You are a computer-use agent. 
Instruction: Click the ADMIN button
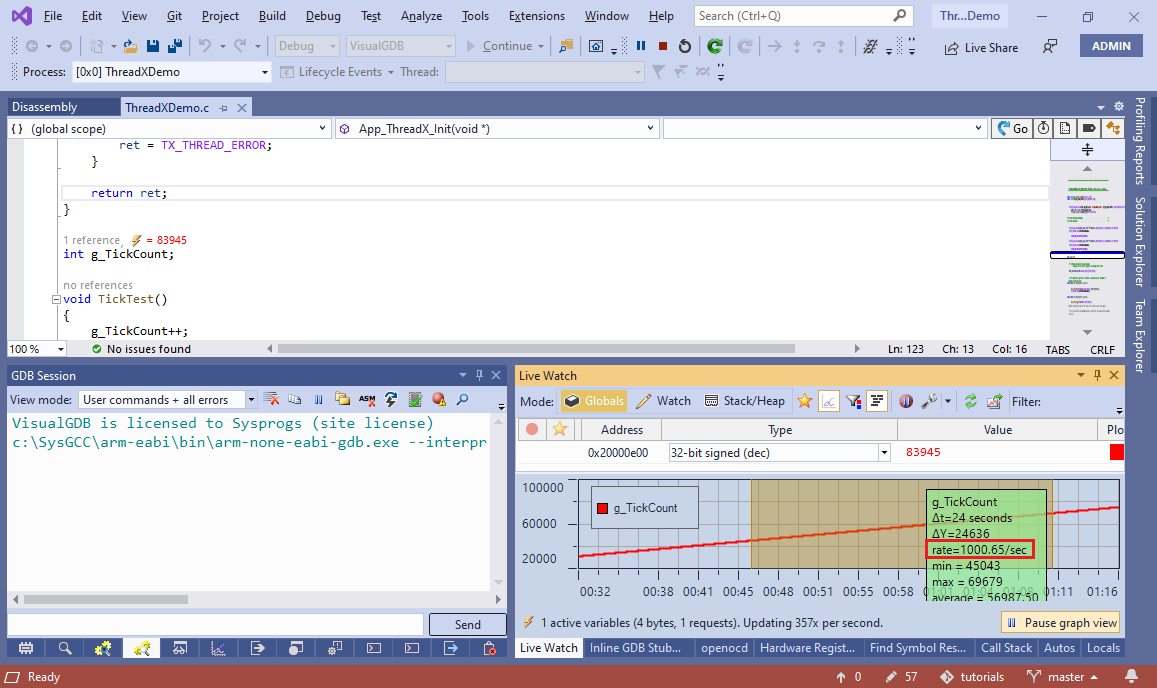tap(1111, 46)
